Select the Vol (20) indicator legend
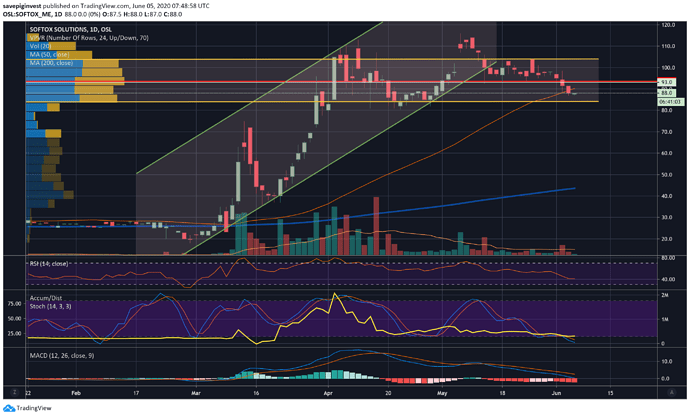The width and height of the screenshot is (690, 417). point(40,46)
